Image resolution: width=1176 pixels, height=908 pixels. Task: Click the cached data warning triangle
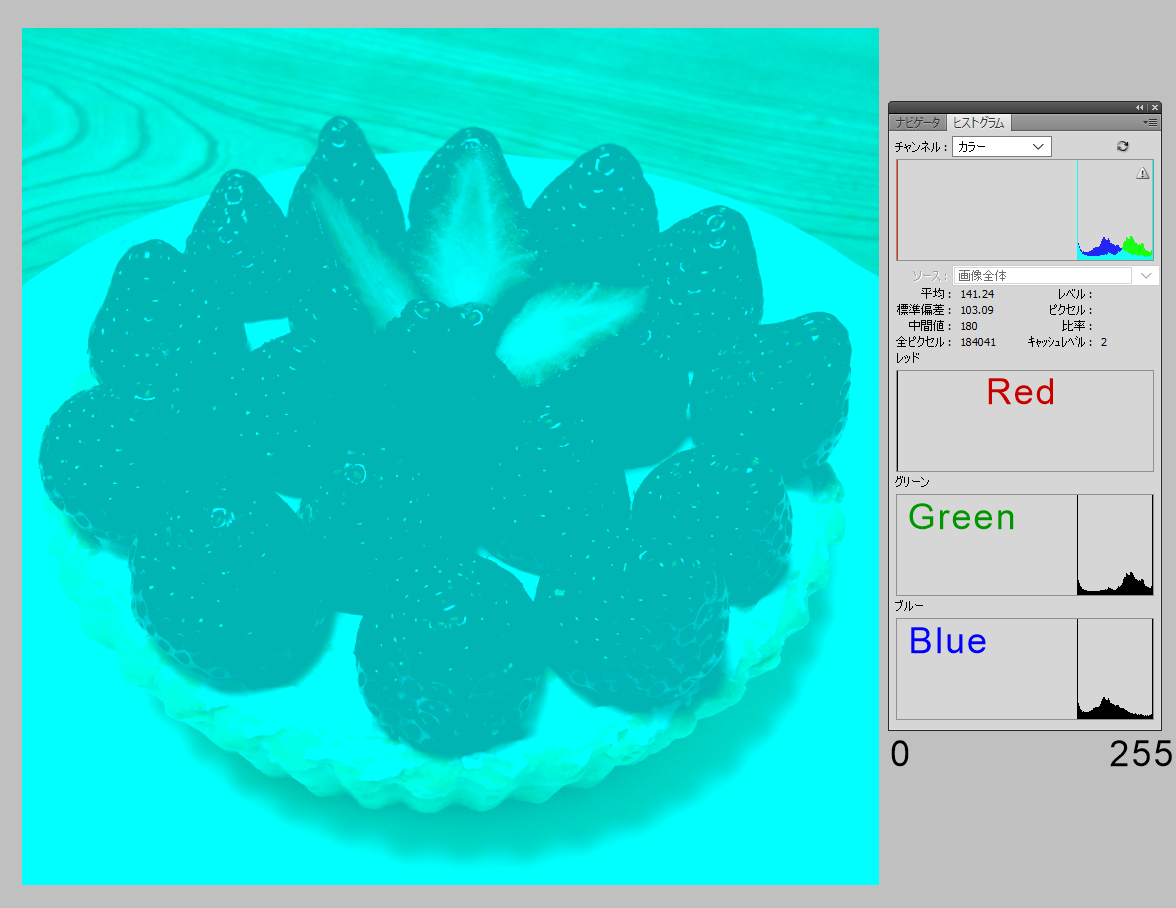[1142, 173]
